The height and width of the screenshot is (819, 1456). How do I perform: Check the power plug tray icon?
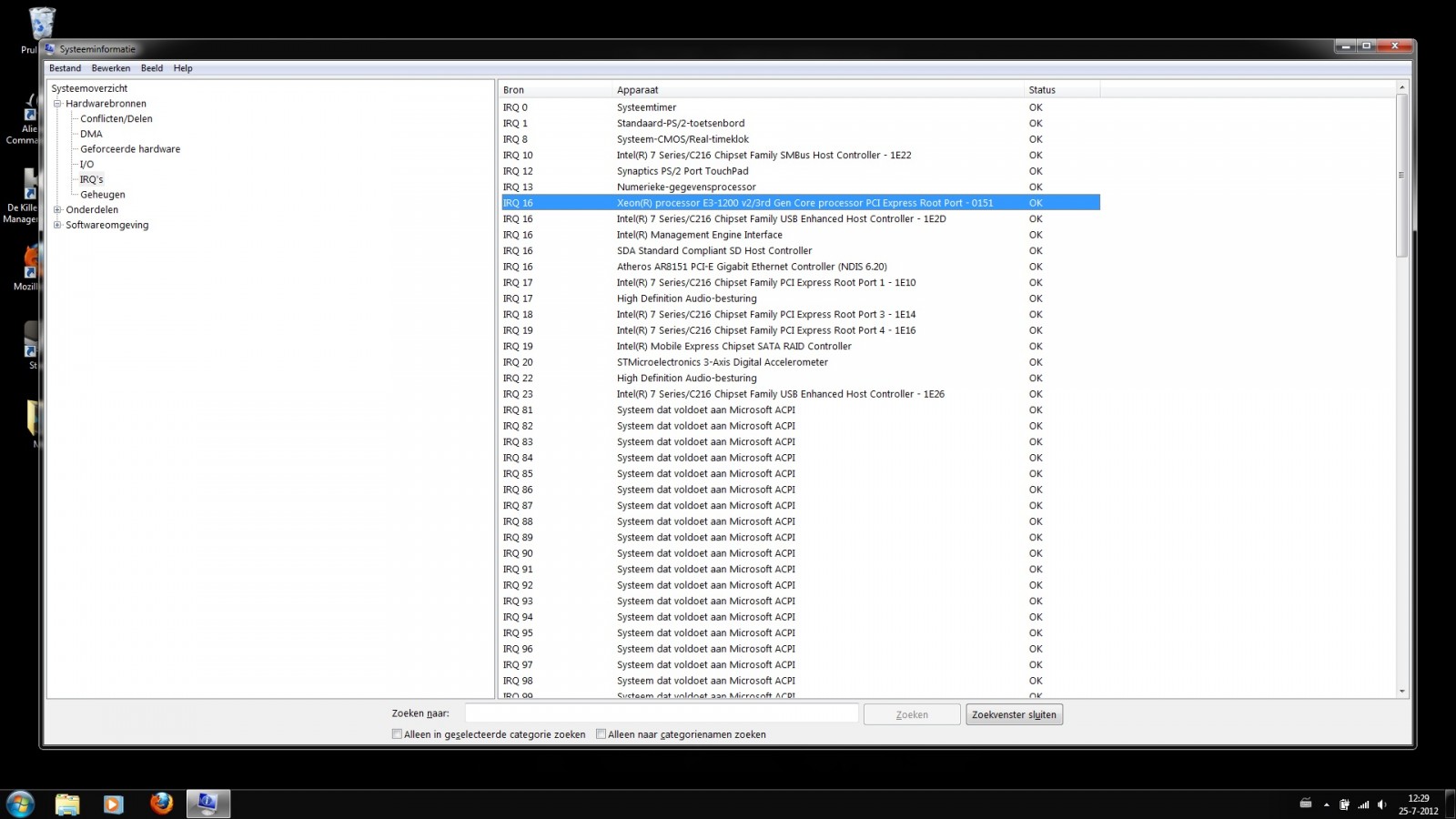(x=1344, y=804)
